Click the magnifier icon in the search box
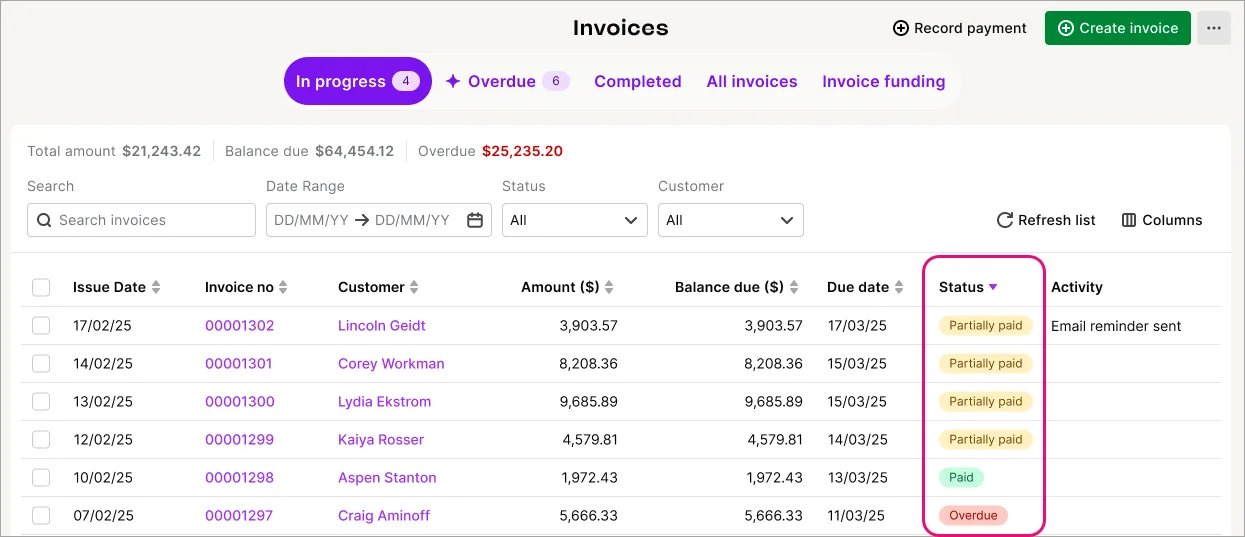1245x537 pixels. coord(44,220)
